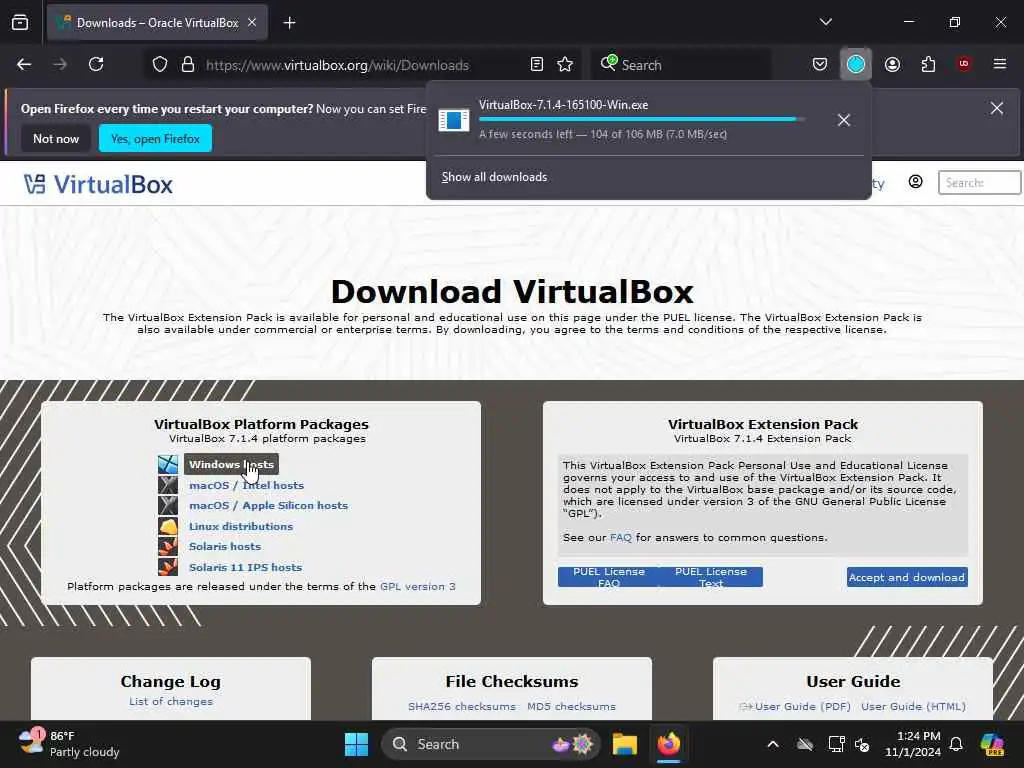
Task: Click the VirtualBox site logo
Action: (x=99, y=184)
